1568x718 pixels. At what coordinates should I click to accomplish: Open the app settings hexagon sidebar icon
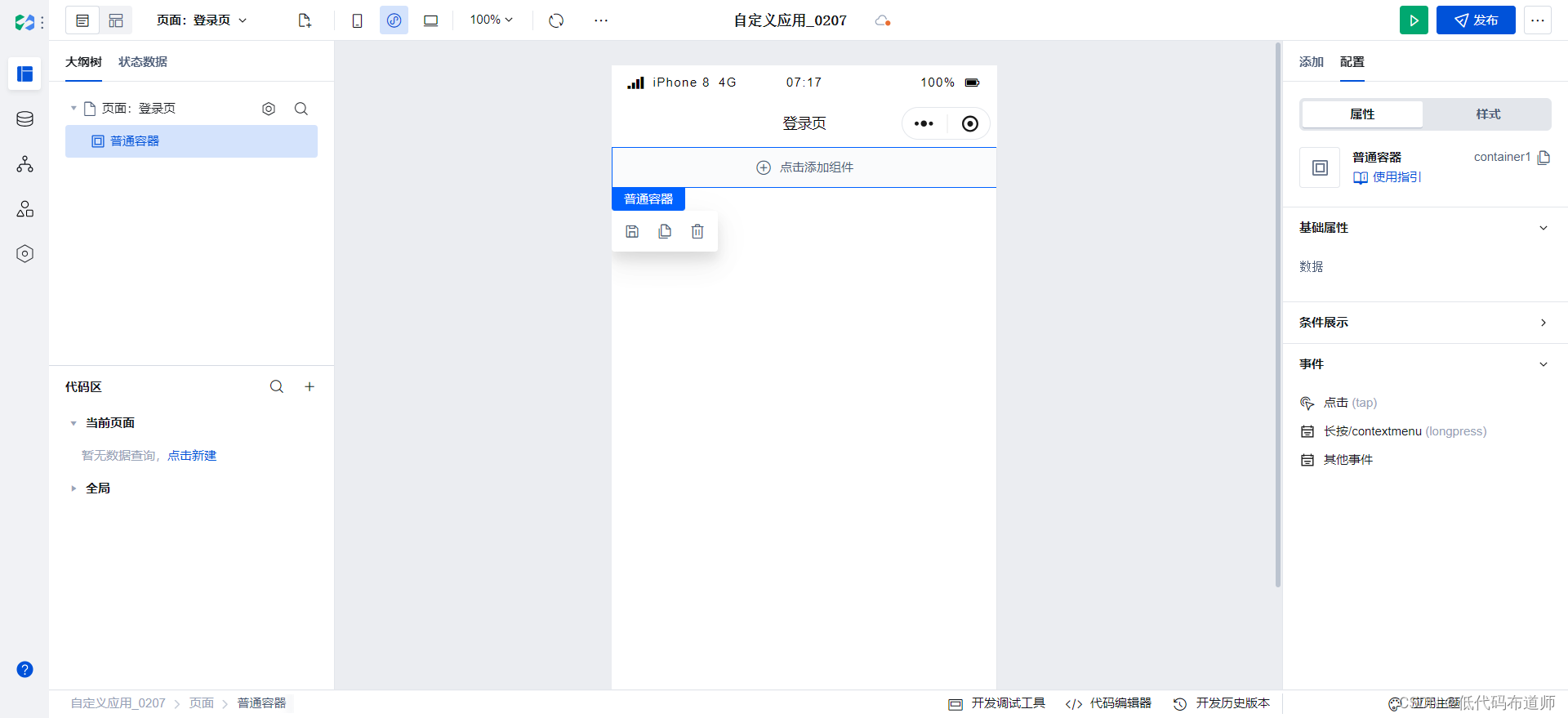pyautogui.click(x=24, y=254)
